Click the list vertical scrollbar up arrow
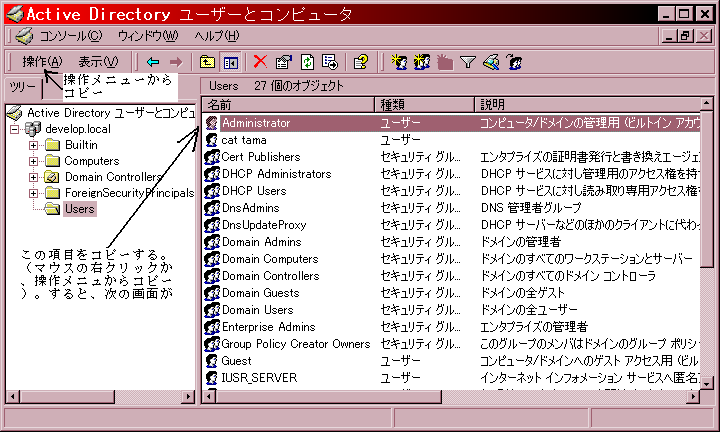720x432 pixels. (706, 103)
